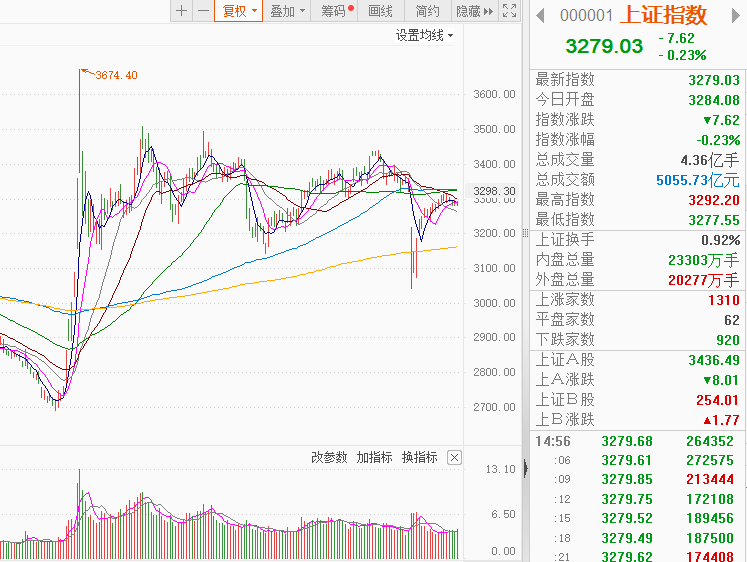Viewport: 747px width, 562px height.
Task: Click the minus zoom-out chart button
Action: (203, 11)
